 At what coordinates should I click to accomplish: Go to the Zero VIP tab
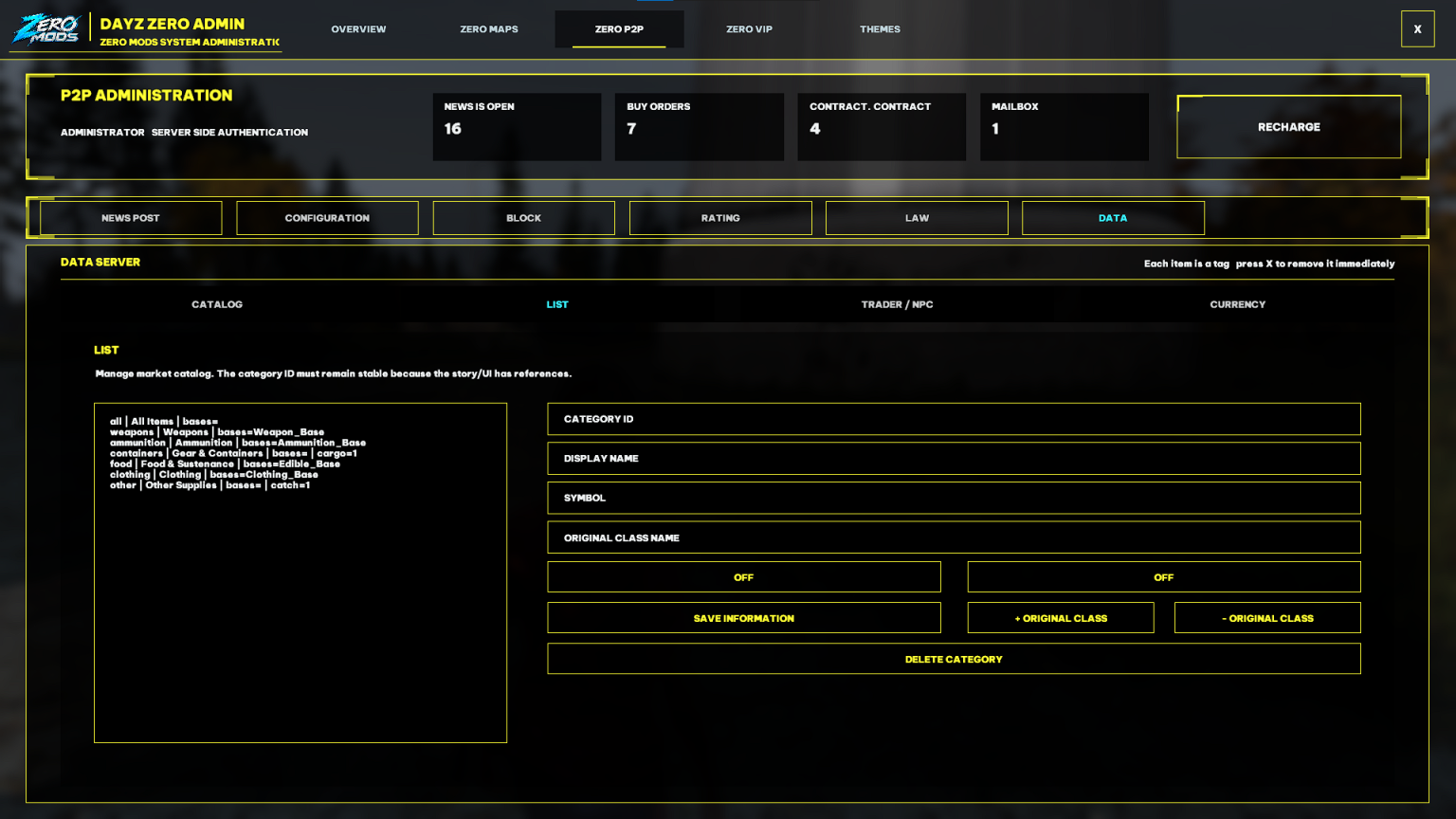pyautogui.click(x=749, y=29)
